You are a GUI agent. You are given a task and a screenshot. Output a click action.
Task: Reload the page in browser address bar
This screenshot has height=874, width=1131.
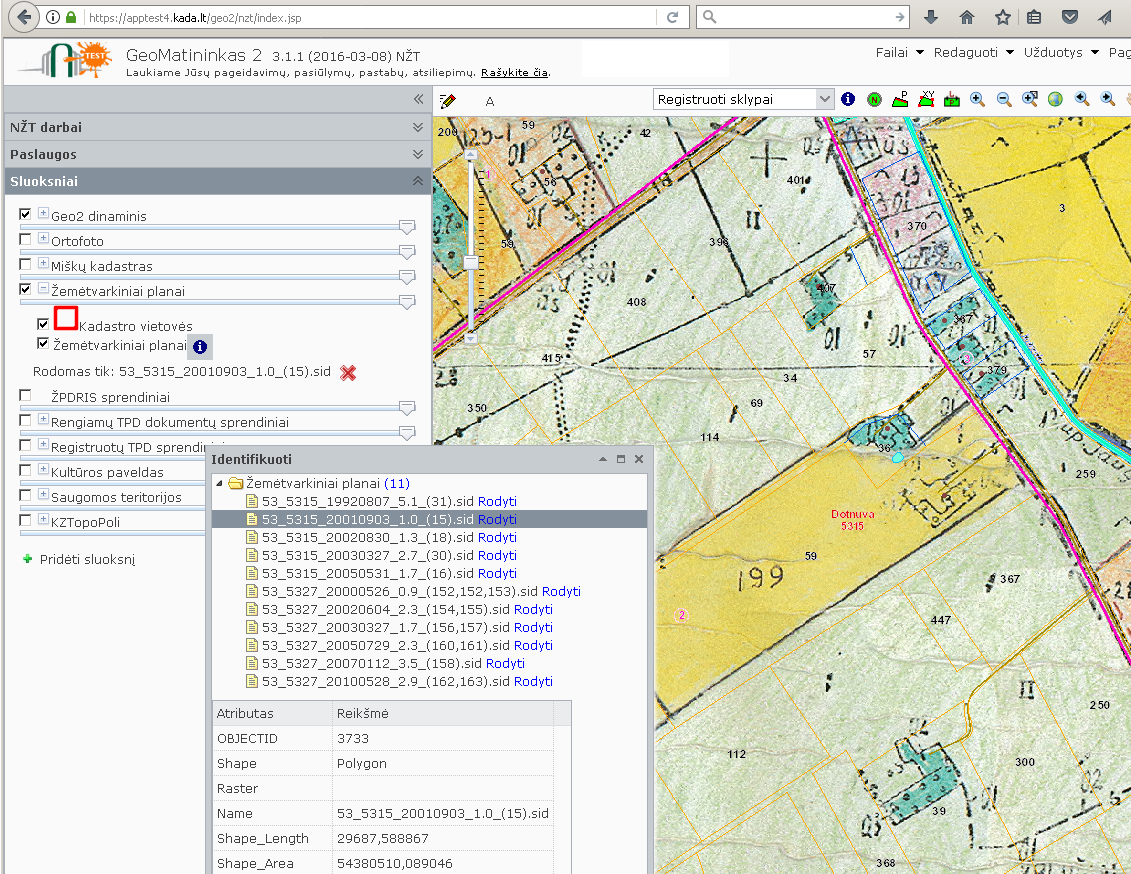click(x=672, y=17)
